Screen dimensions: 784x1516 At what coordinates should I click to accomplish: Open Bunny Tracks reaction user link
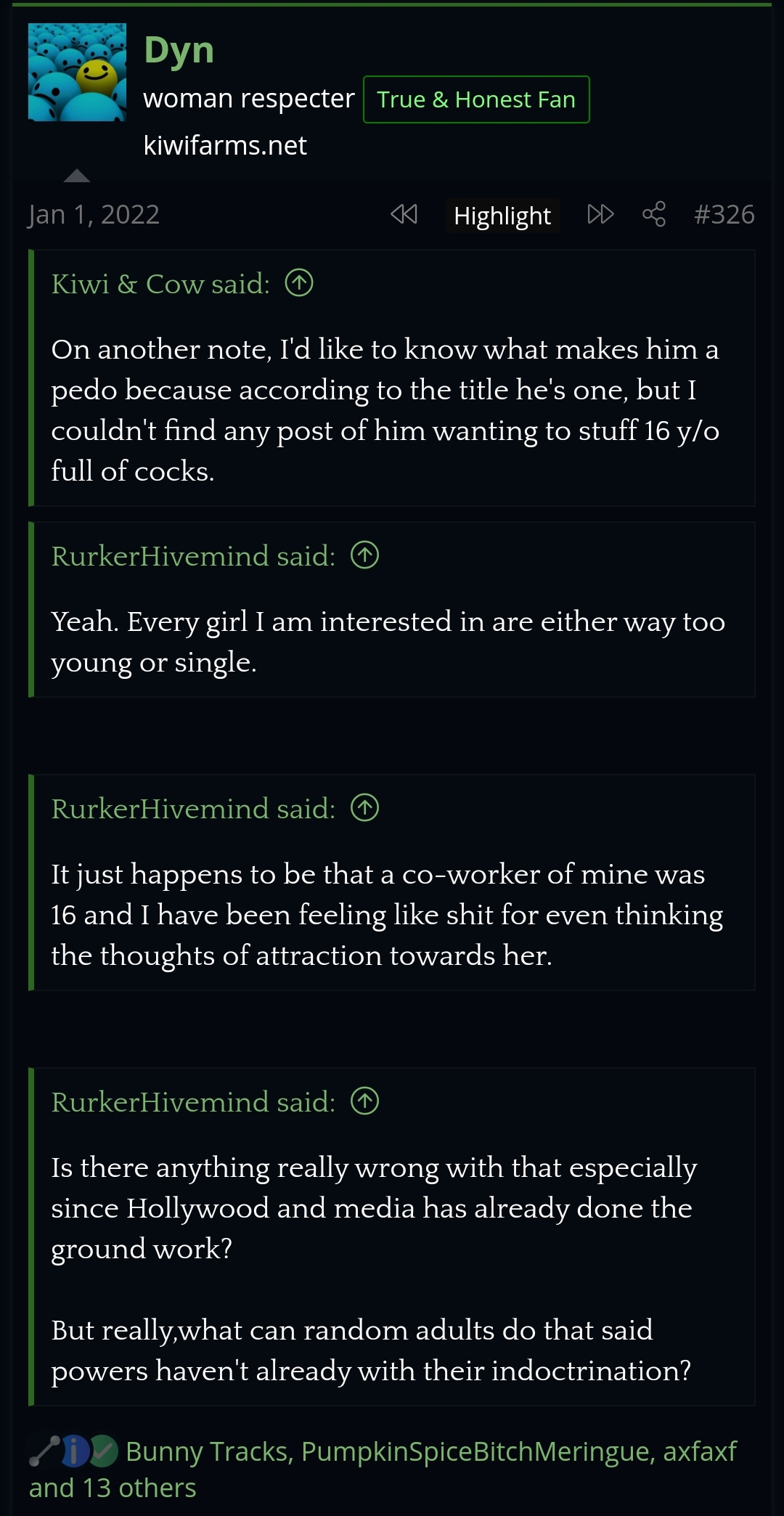pyautogui.click(x=209, y=1451)
